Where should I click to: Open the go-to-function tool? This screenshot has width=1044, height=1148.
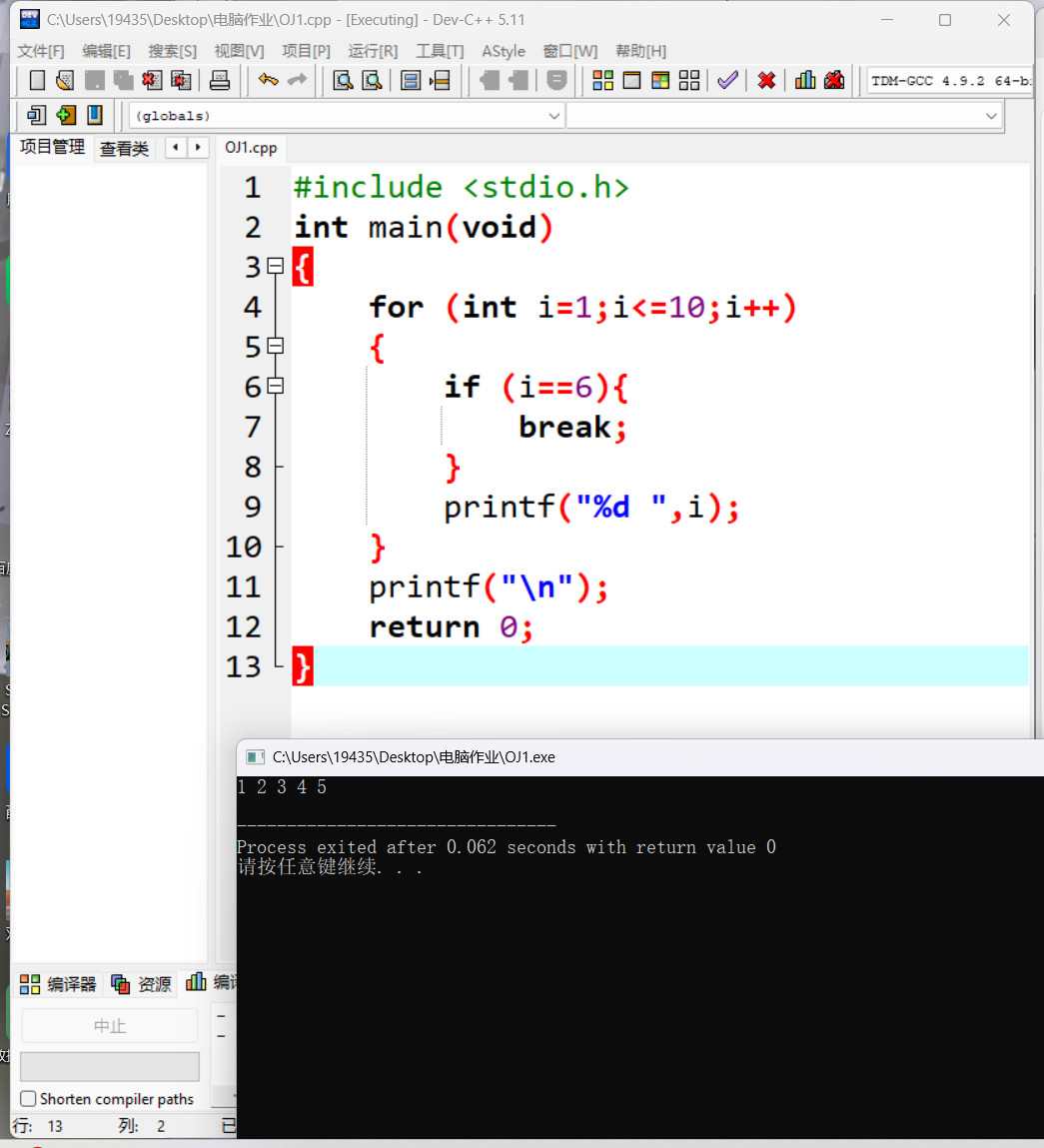click(411, 81)
